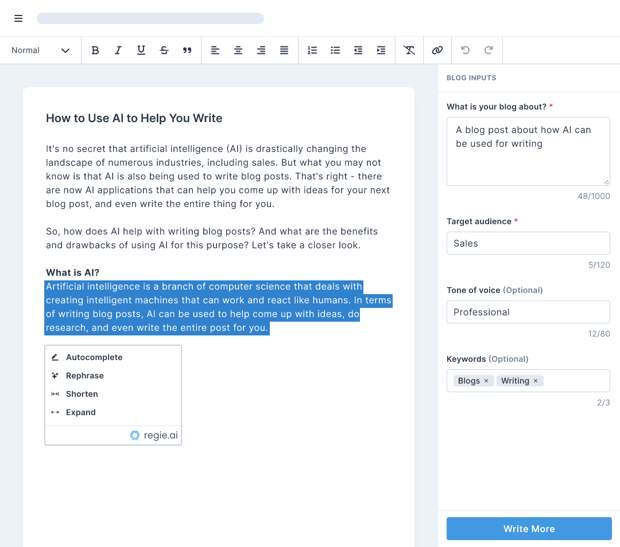This screenshot has height=547, width=620.
Task: Toggle strikethrough formatting
Action: point(164,50)
